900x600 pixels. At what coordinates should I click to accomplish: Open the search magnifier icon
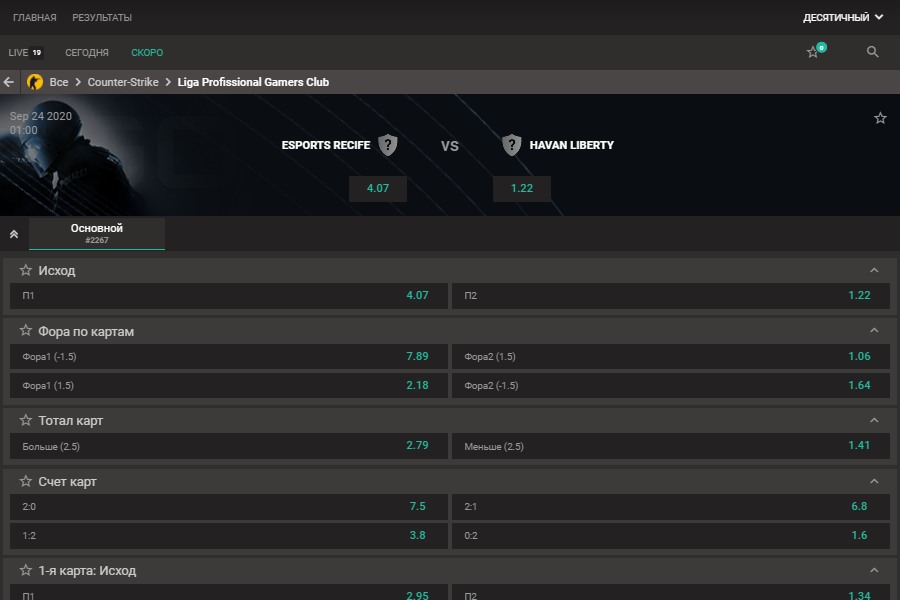873,52
